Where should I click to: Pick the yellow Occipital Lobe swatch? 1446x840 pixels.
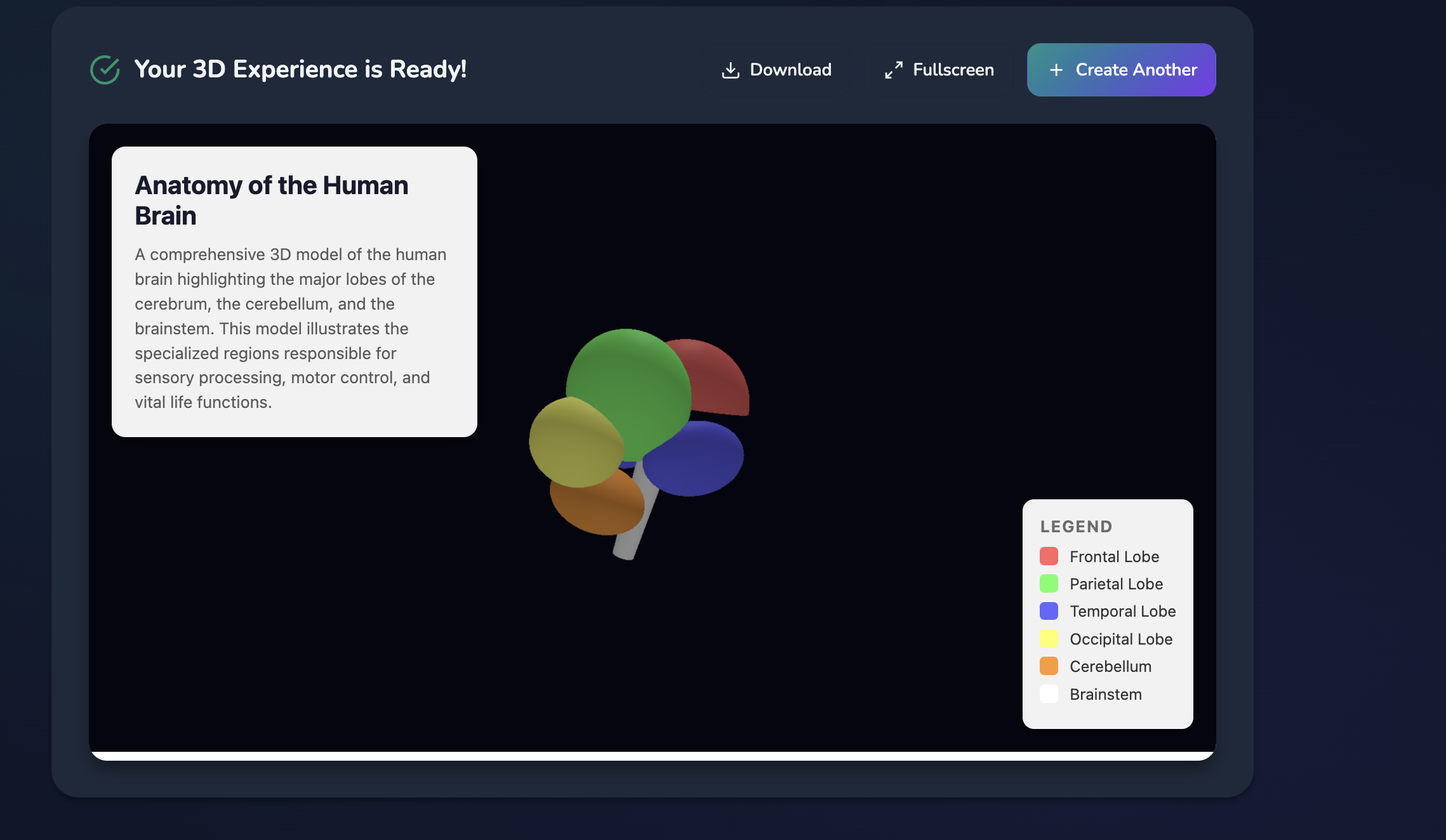click(x=1049, y=639)
